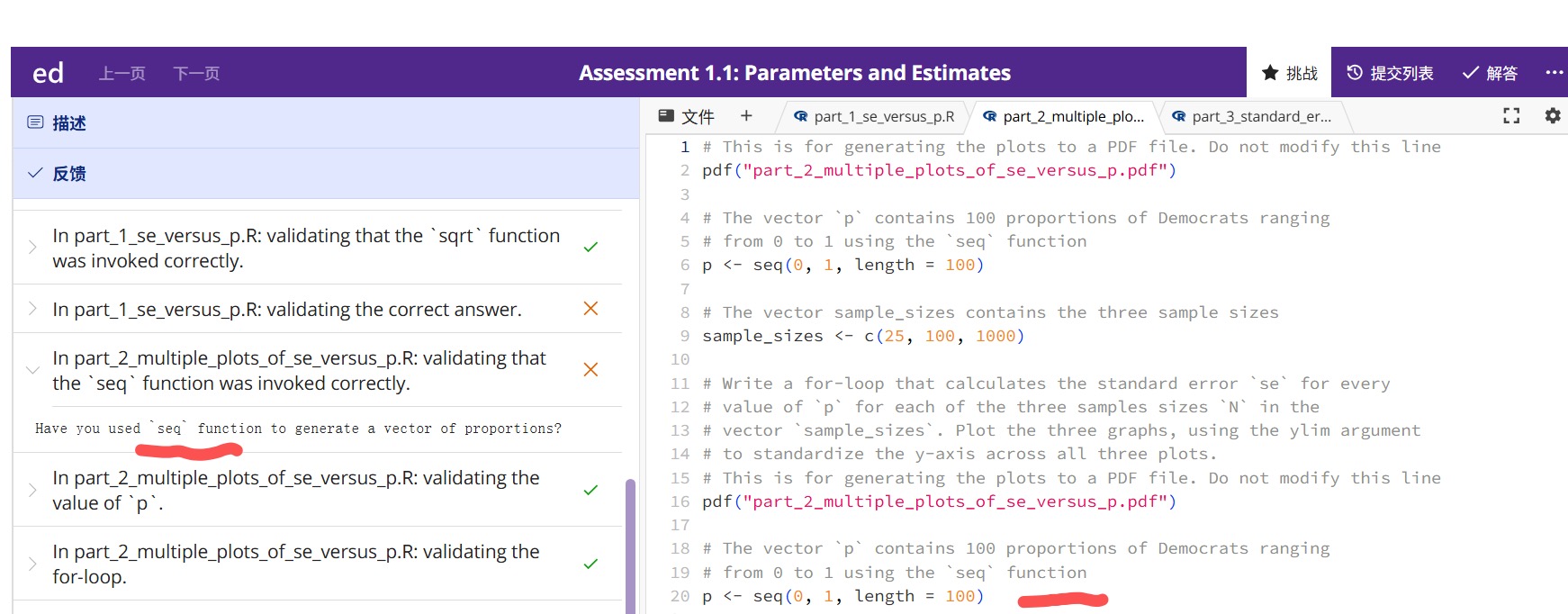Click code line 6 p <- seq assignment
Viewport: 1568px width, 614px height.
[843, 265]
